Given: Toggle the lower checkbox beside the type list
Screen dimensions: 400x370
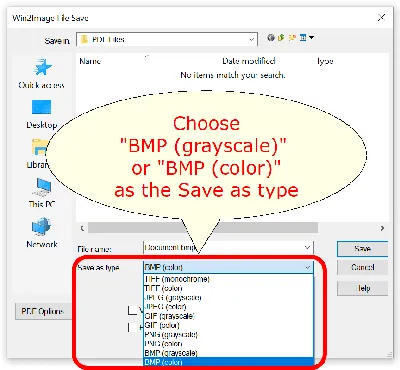Looking at the screenshot, I should click(x=133, y=327).
